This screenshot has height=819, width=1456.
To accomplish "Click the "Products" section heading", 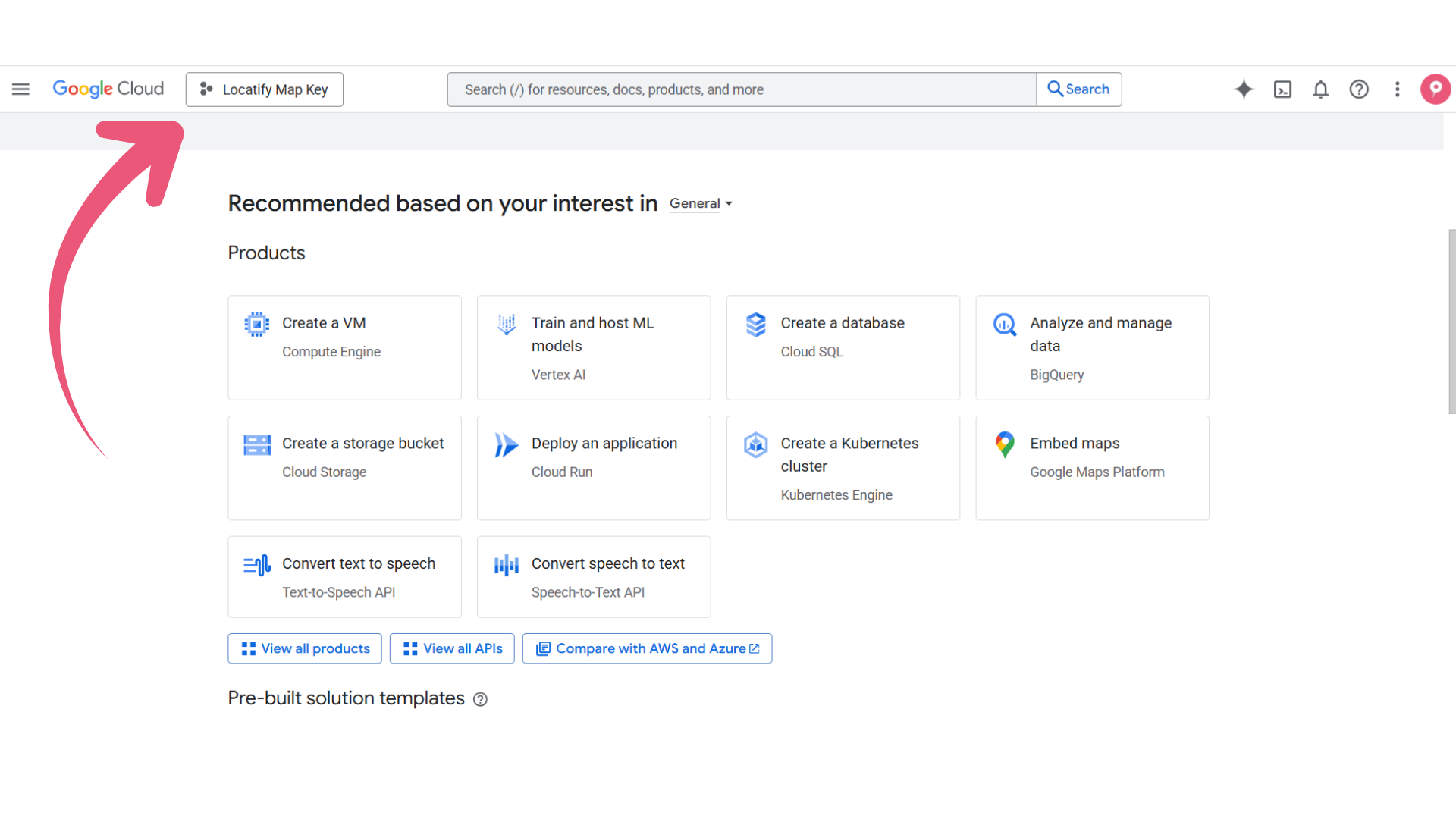I will [x=266, y=253].
